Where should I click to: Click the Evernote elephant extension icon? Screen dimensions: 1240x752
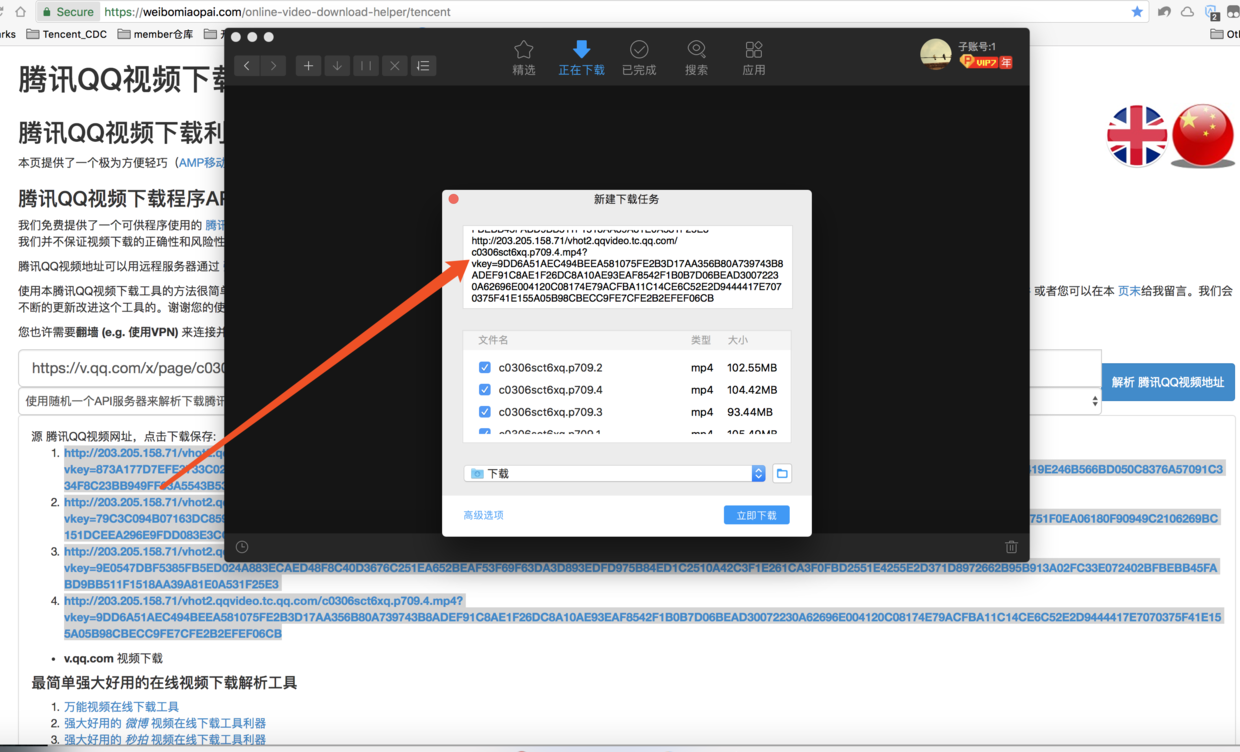coord(1164,12)
